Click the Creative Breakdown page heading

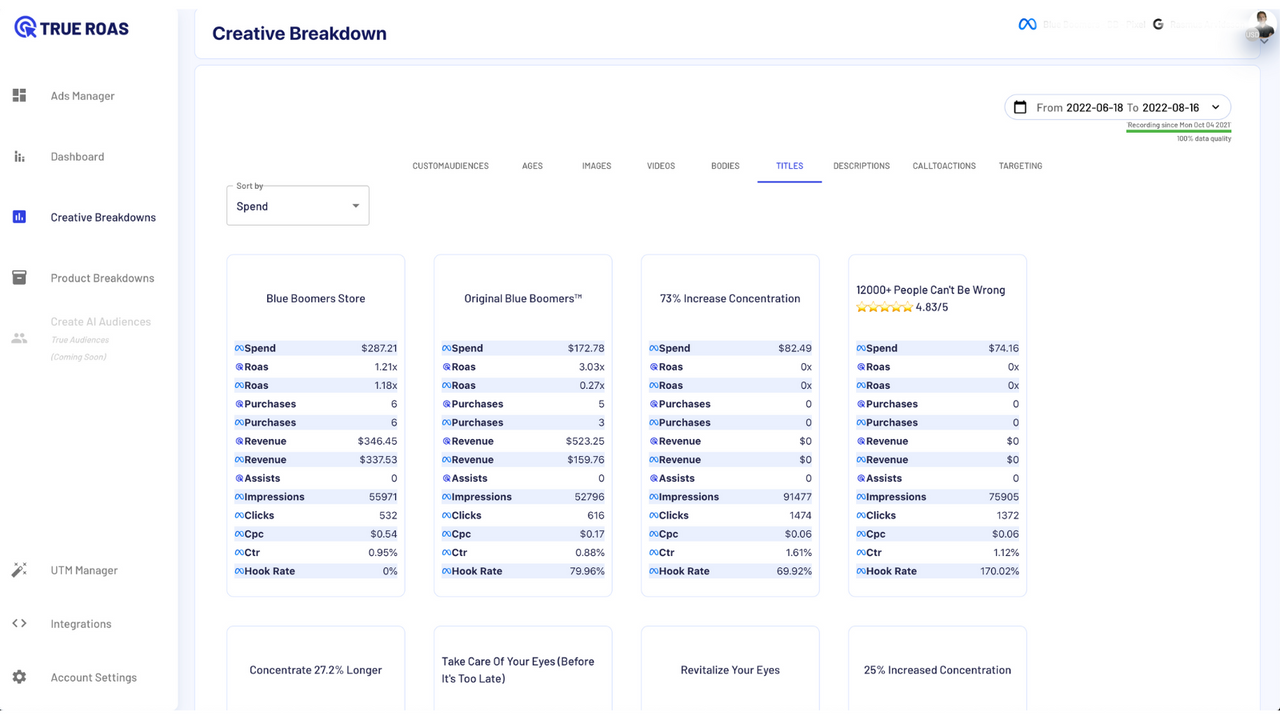[x=299, y=33]
